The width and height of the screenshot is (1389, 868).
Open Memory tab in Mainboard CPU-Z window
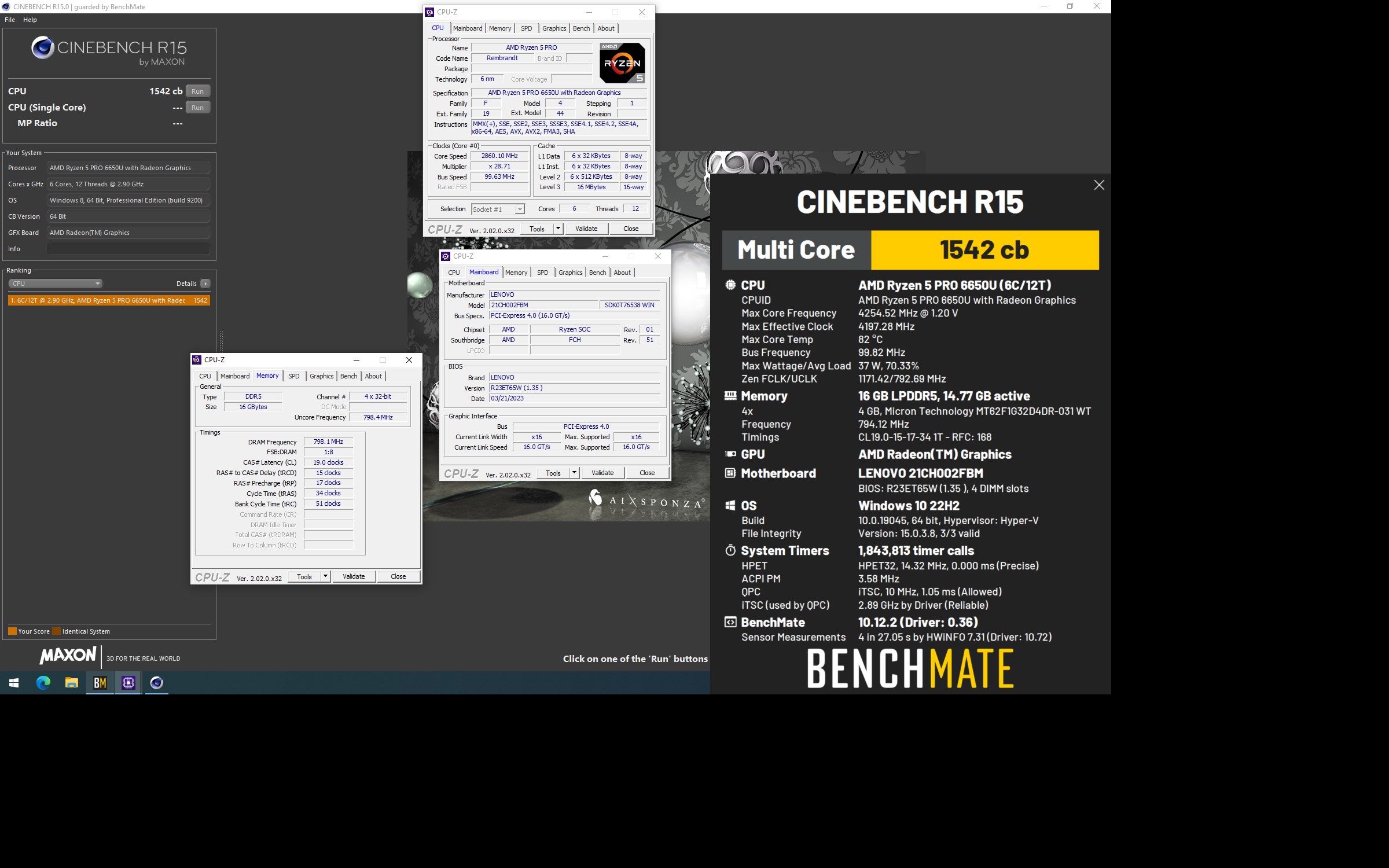point(516,273)
